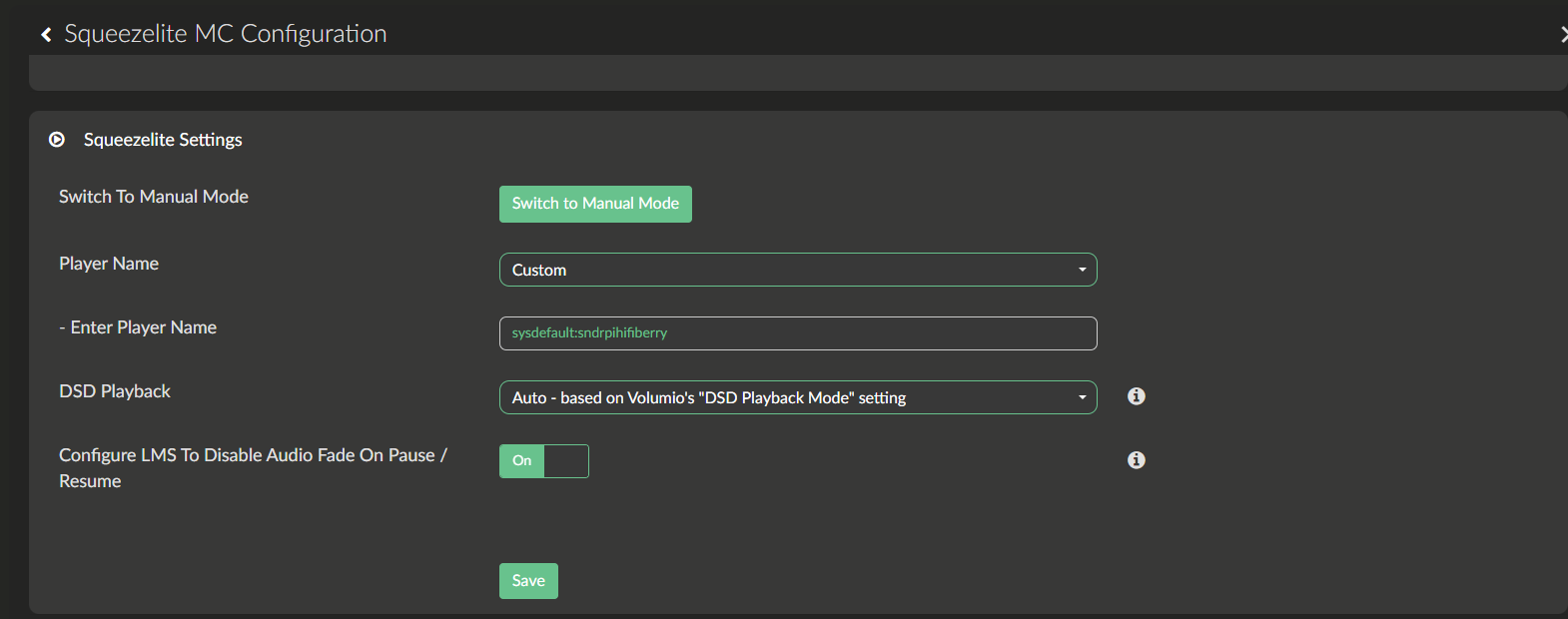Screen dimensions: 1568x619
Task: Open the DSD Playback dropdown
Action: [798, 397]
